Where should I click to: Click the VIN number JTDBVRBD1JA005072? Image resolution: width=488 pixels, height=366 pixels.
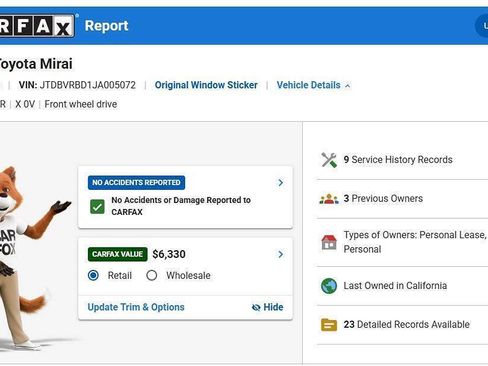[88, 85]
